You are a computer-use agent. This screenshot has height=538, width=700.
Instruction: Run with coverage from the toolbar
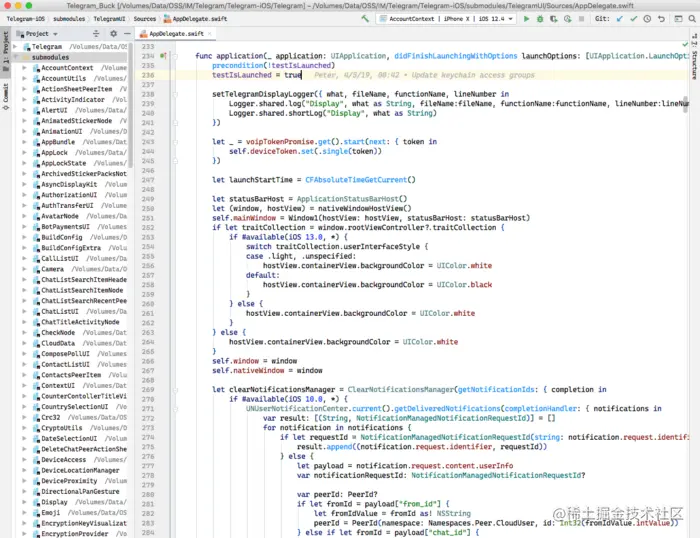click(x=554, y=19)
